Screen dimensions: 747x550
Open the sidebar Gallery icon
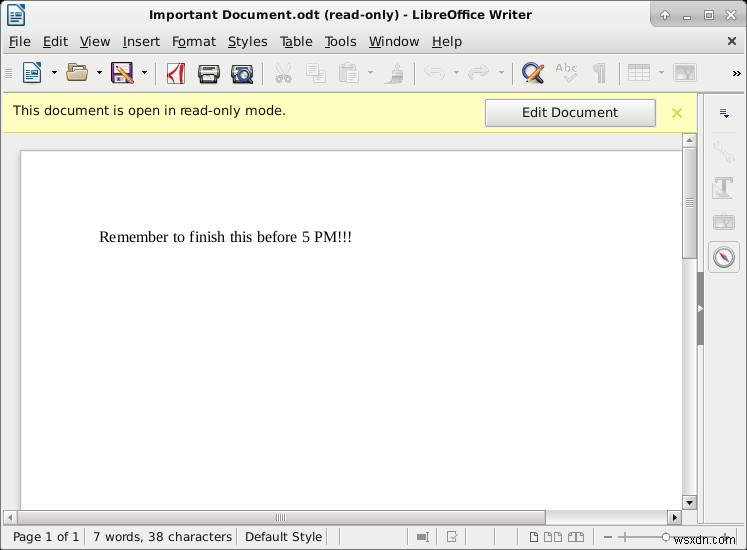pyautogui.click(x=724, y=222)
